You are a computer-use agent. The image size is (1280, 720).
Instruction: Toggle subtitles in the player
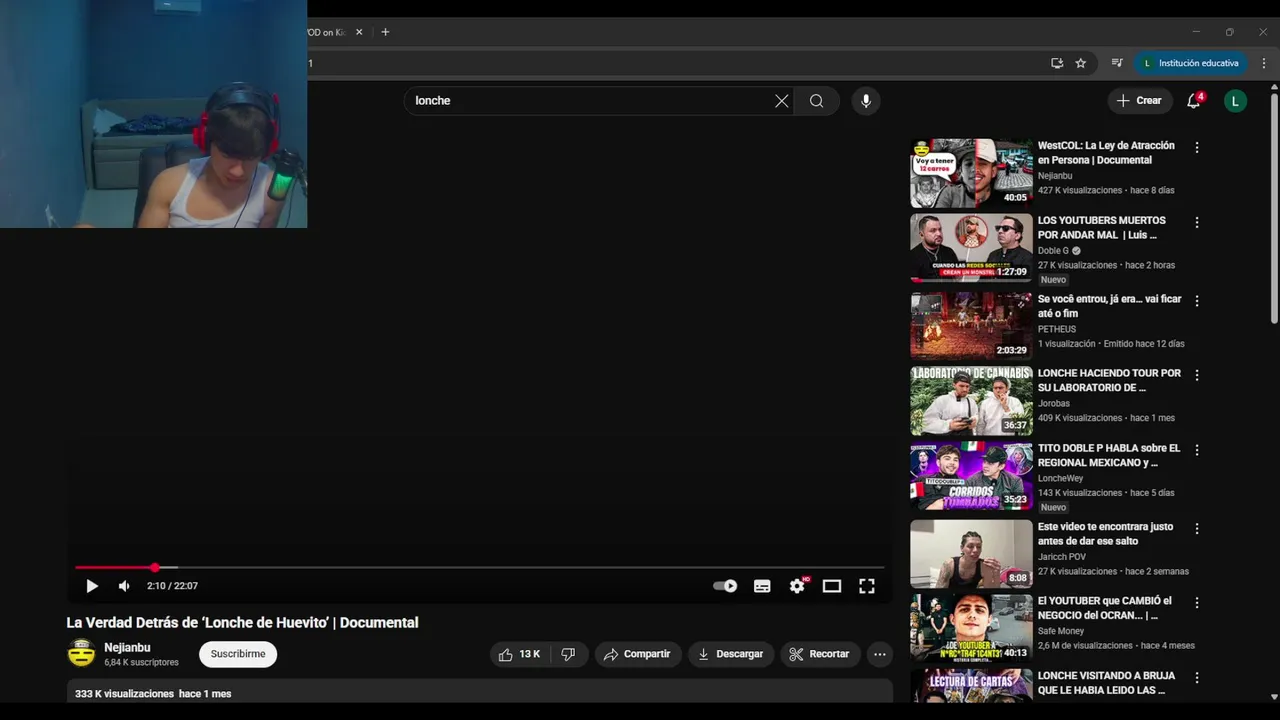pyautogui.click(x=762, y=586)
